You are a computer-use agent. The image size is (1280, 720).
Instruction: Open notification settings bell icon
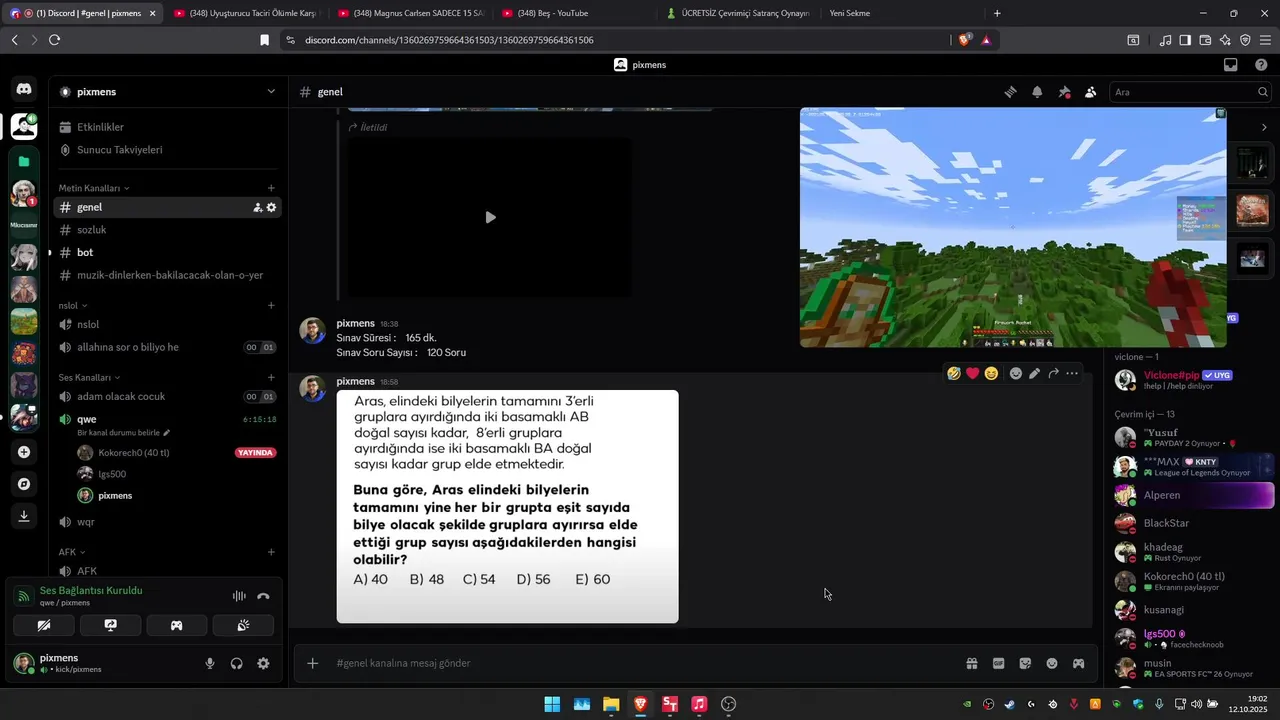click(x=1037, y=92)
